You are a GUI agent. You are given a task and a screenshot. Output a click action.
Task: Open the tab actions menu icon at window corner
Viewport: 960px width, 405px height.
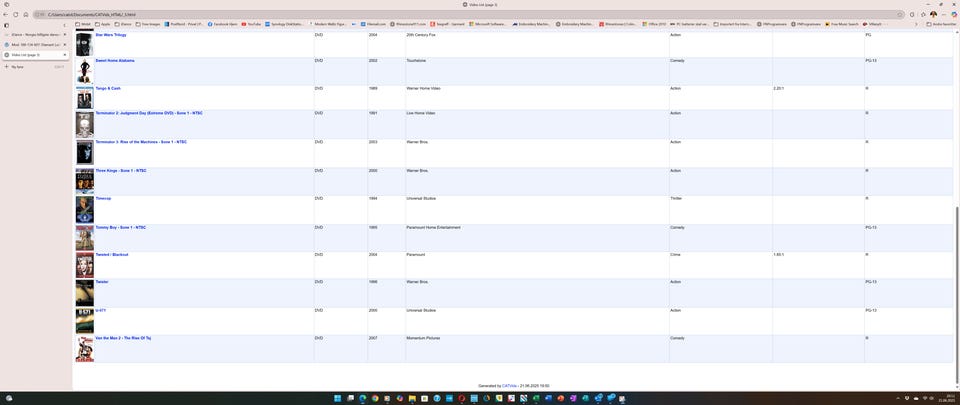click(x=6, y=4)
